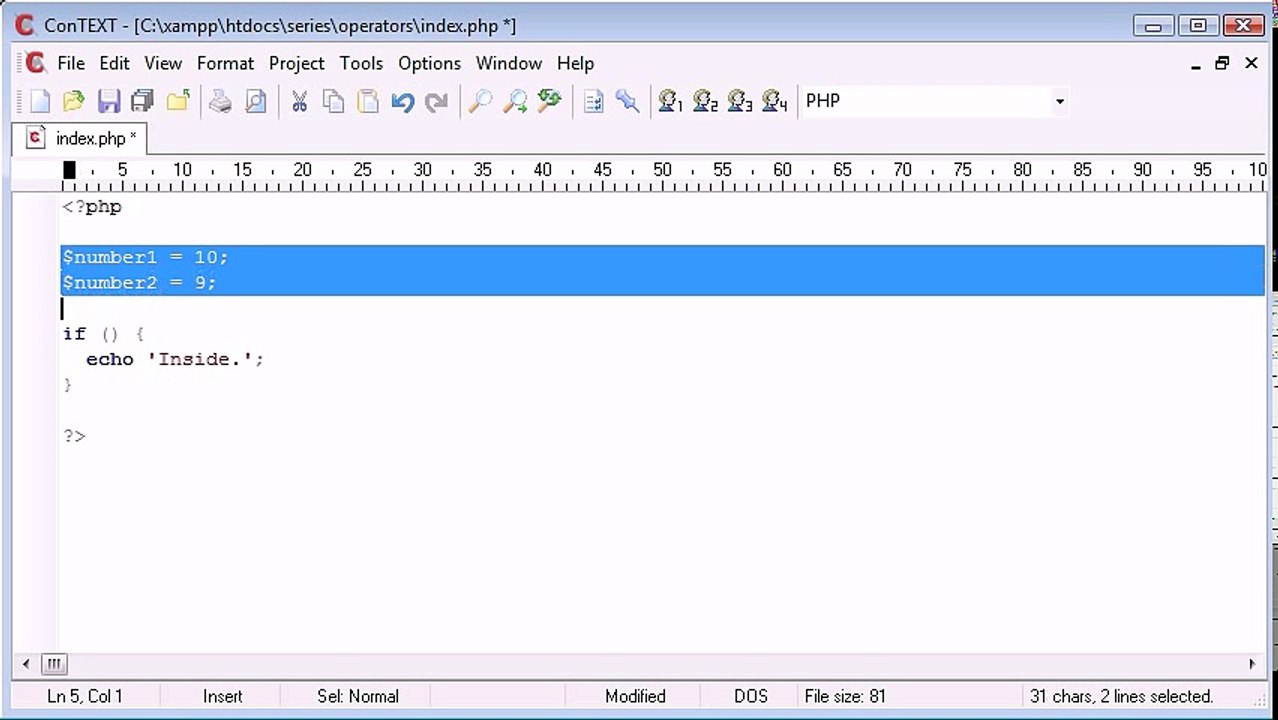
Task: Cut selection with scissors icon
Action: point(299,101)
